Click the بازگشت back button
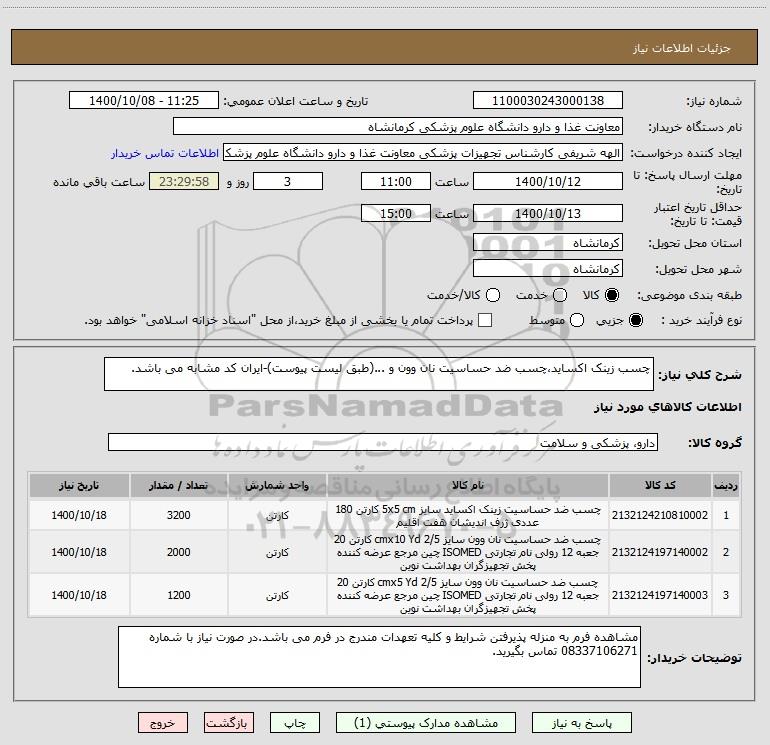 pos(229,723)
